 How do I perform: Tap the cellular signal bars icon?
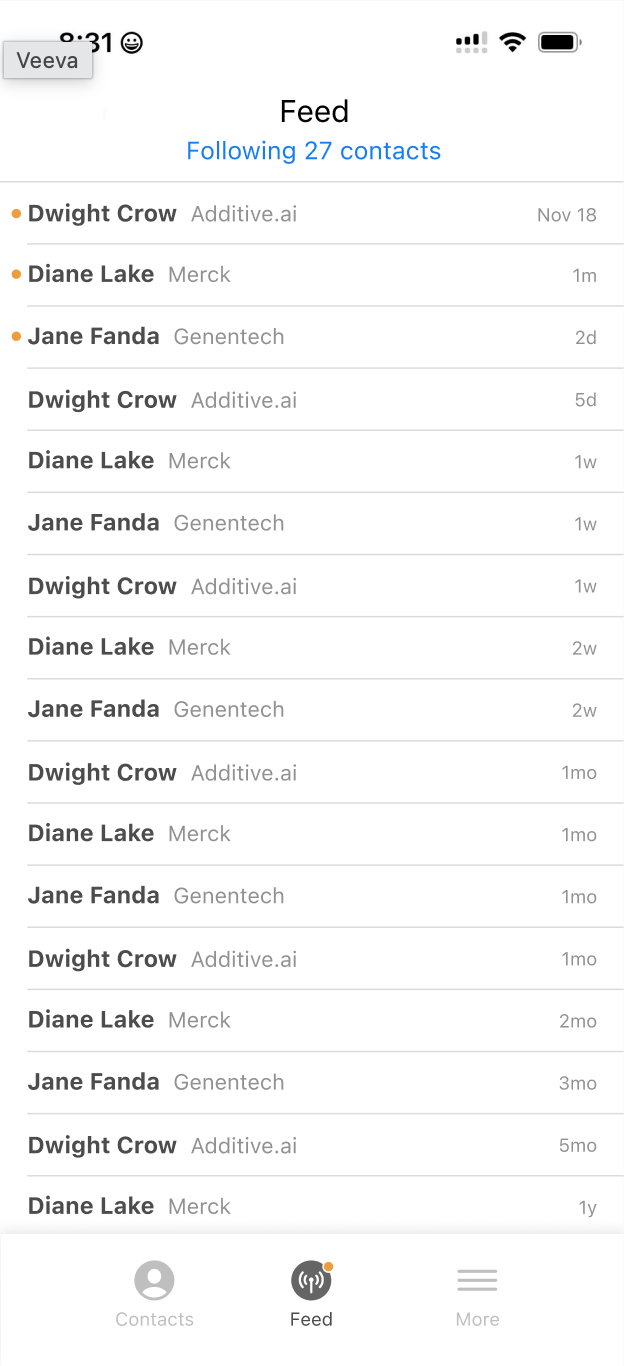[471, 42]
